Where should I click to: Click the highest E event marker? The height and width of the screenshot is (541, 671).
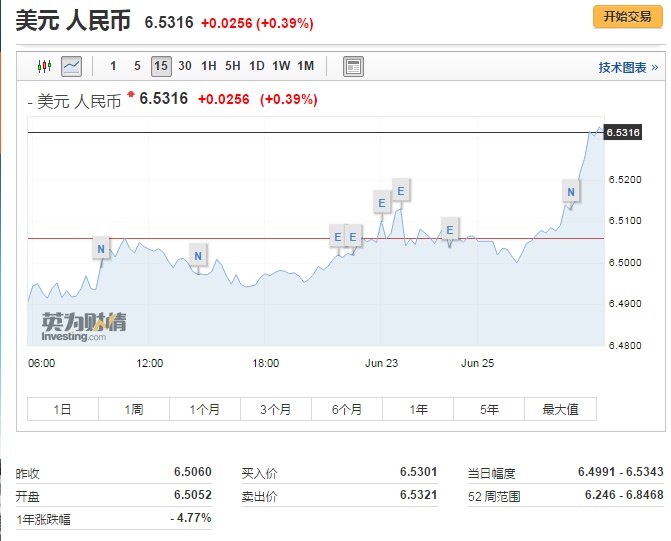click(400, 189)
